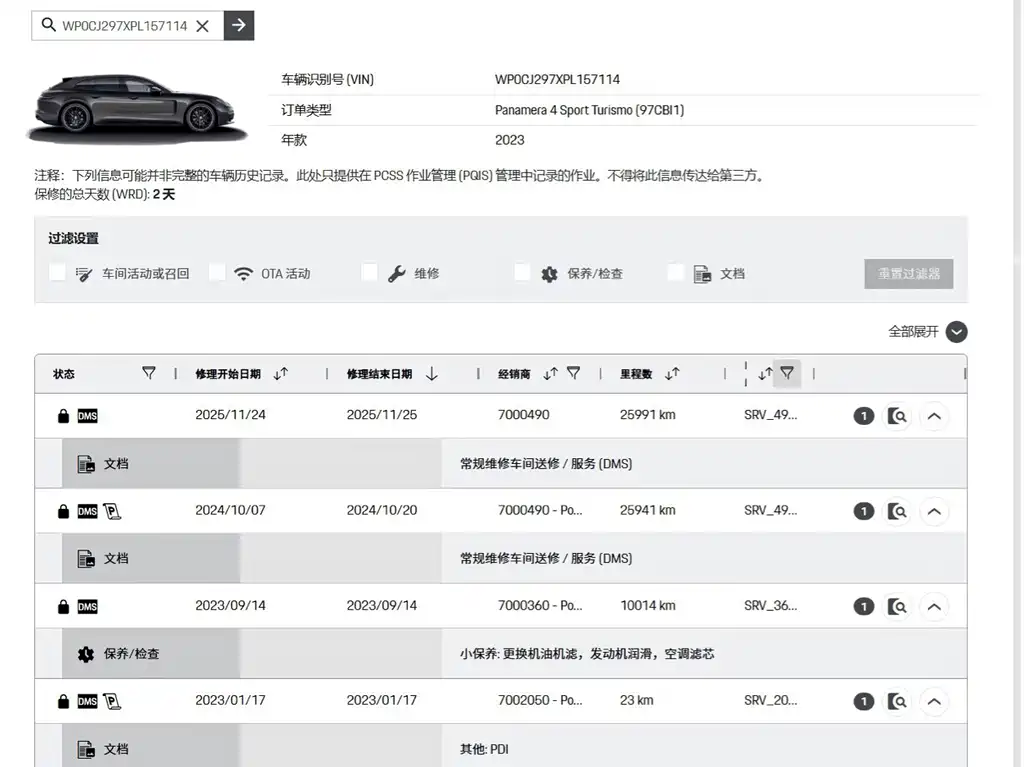Click the maintenance gear icon in filters
Image resolution: width=1024 pixels, height=767 pixels.
pyautogui.click(x=549, y=274)
